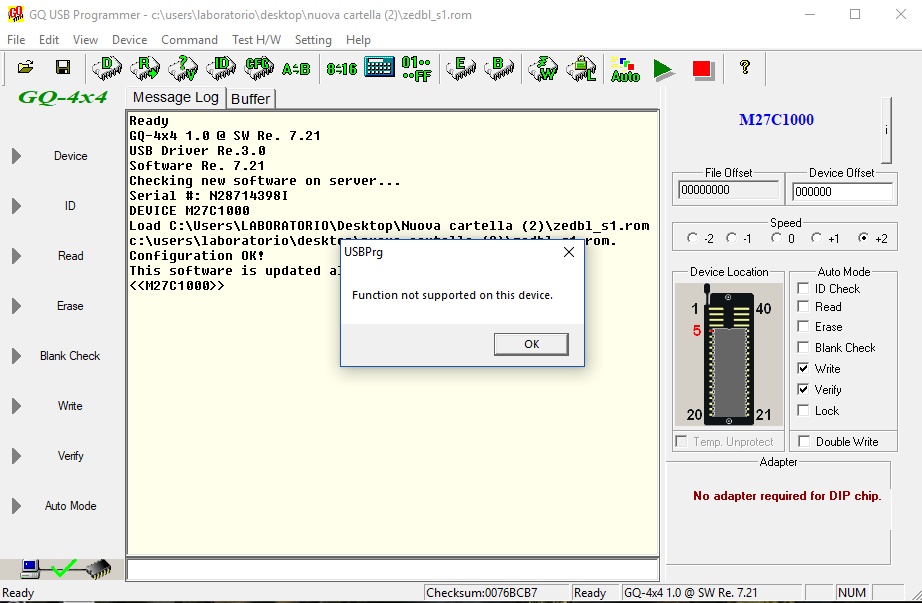The height and width of the screenshot is (603, 922).
Task: Open help with the question mark icon
Action: pos(744,68)
